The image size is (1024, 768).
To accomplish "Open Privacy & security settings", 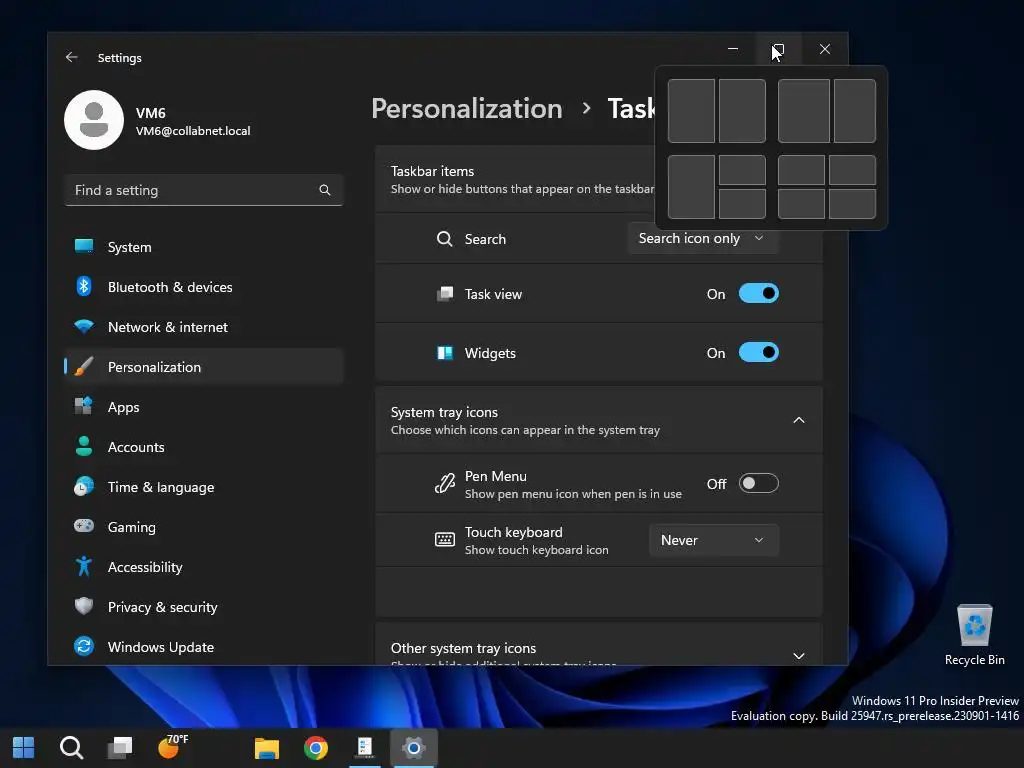I will tap(204, 607).
